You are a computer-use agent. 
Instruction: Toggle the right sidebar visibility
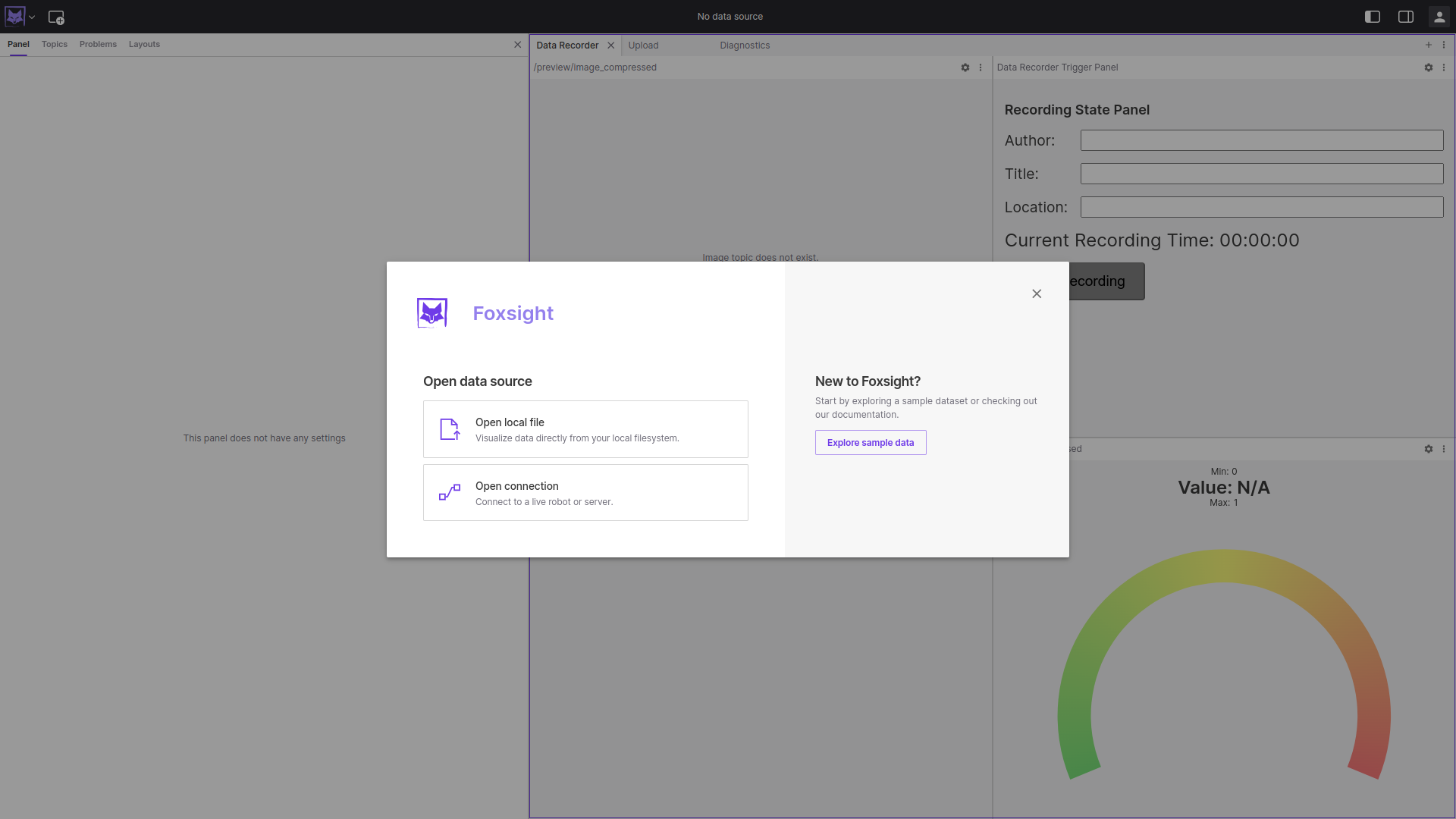1406,16
